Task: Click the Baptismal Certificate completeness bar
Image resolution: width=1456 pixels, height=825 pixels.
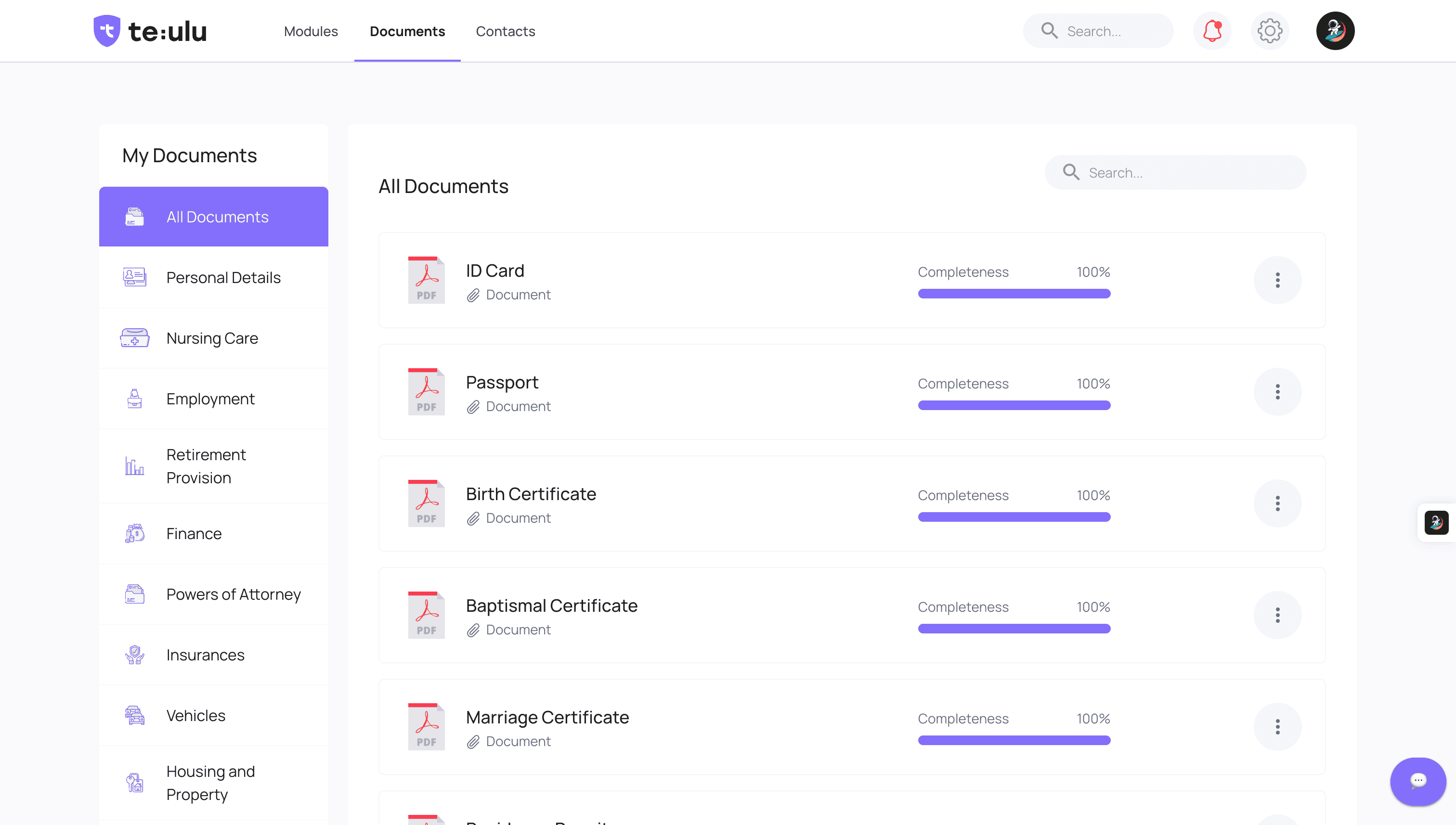Action: 1014,629
